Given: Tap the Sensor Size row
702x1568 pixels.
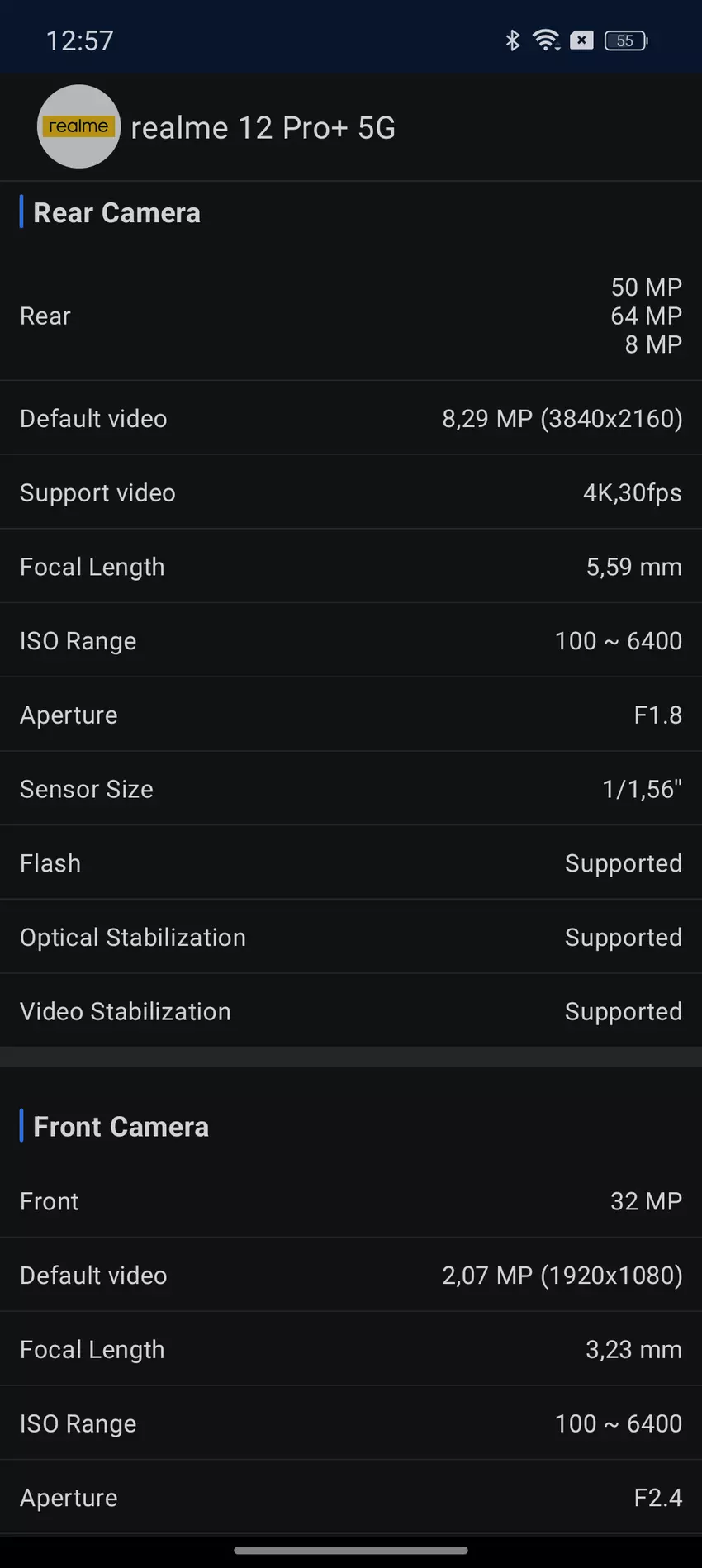Looking at the screenshot, I should point(351,789).
